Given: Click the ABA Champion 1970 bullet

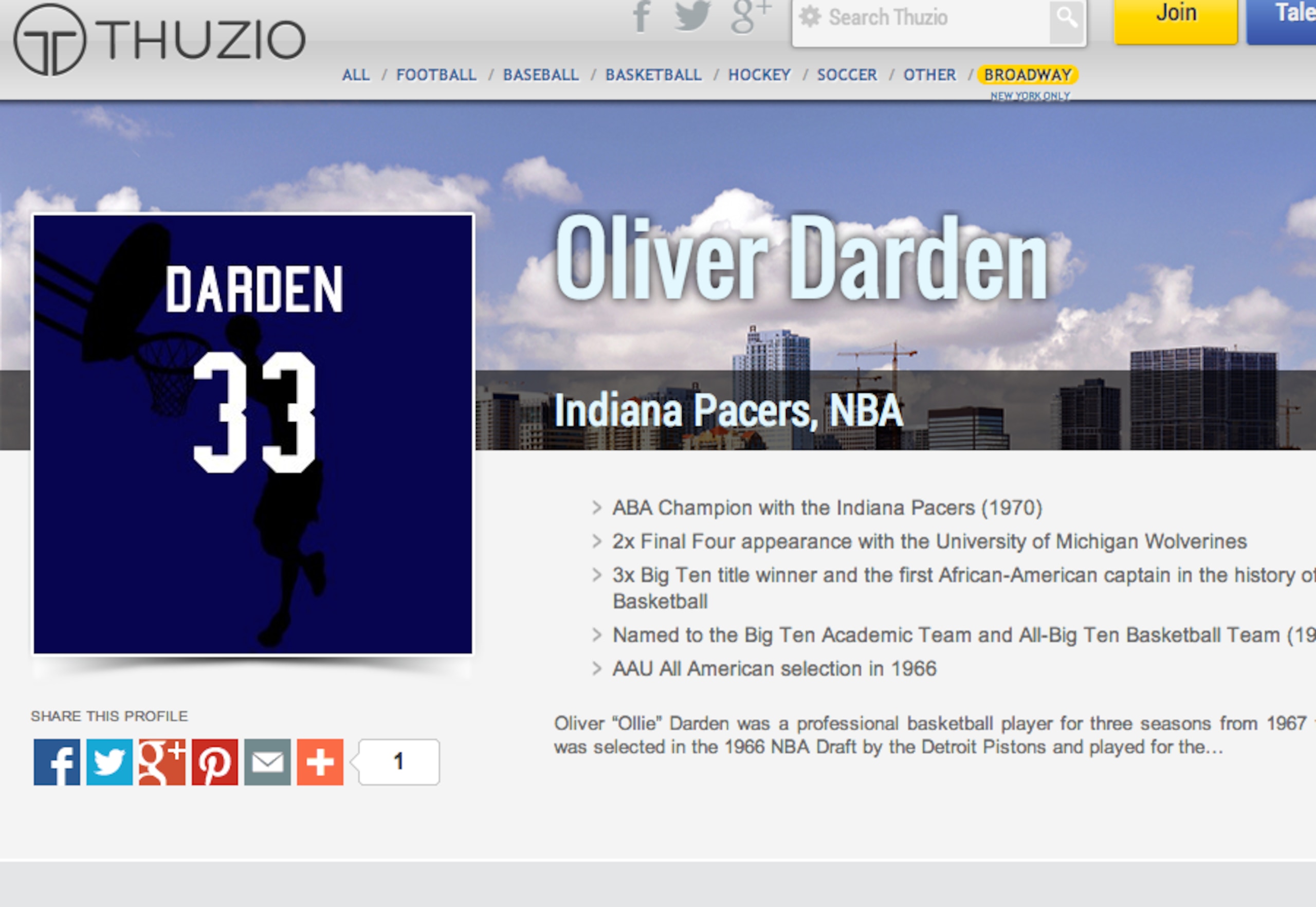Looking at the screenshot, I should point(827,507).
